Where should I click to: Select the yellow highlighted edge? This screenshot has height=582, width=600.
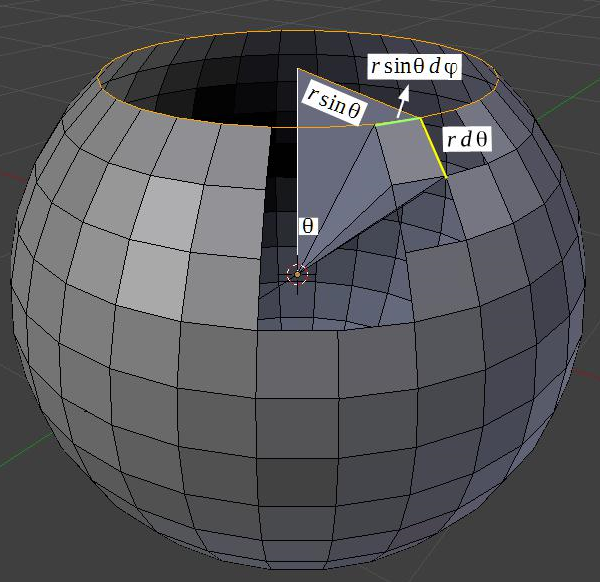pyautogui.click(x=433, y=149)
